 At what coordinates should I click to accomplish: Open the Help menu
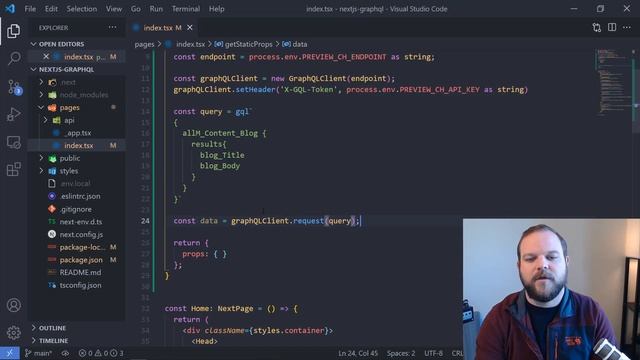click(x=216, y=9)
